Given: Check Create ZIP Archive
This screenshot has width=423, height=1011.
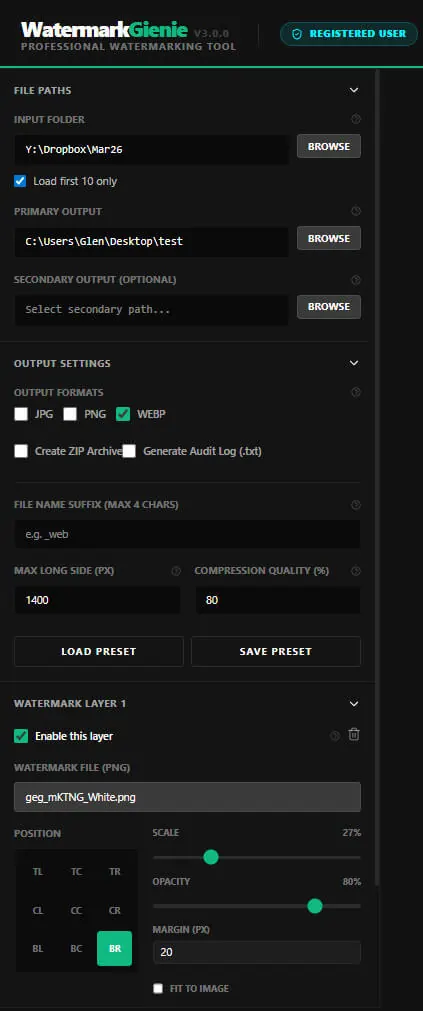Looking at the screenshot, I should coord(21,451).
